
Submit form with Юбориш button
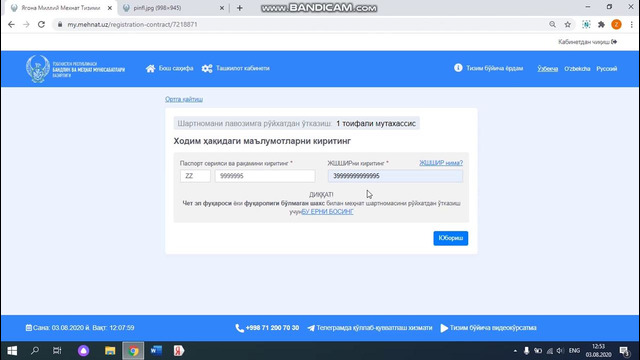451,238
